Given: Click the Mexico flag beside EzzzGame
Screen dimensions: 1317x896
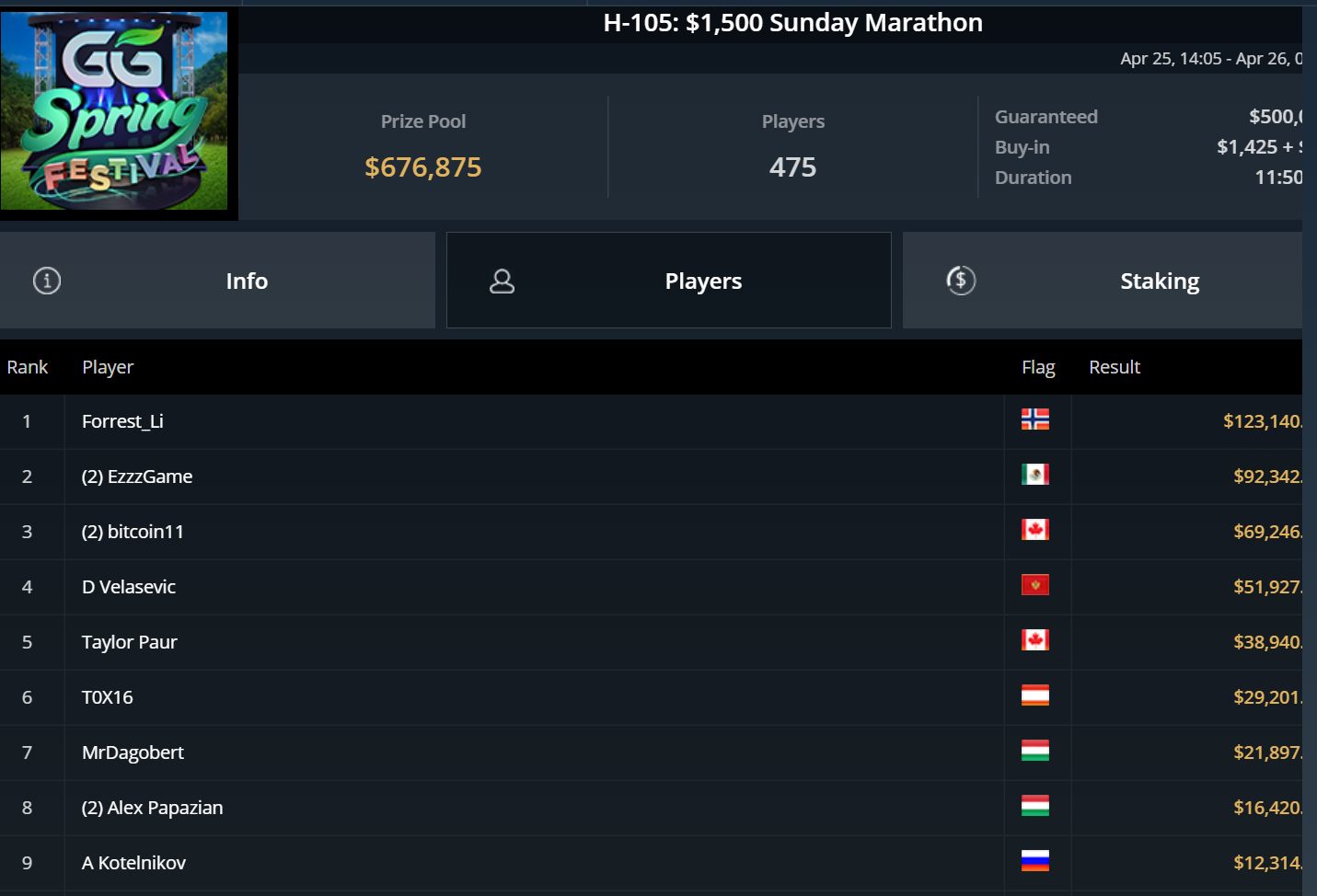Looking at the screenshot, I should click(x=1034, y=475).
